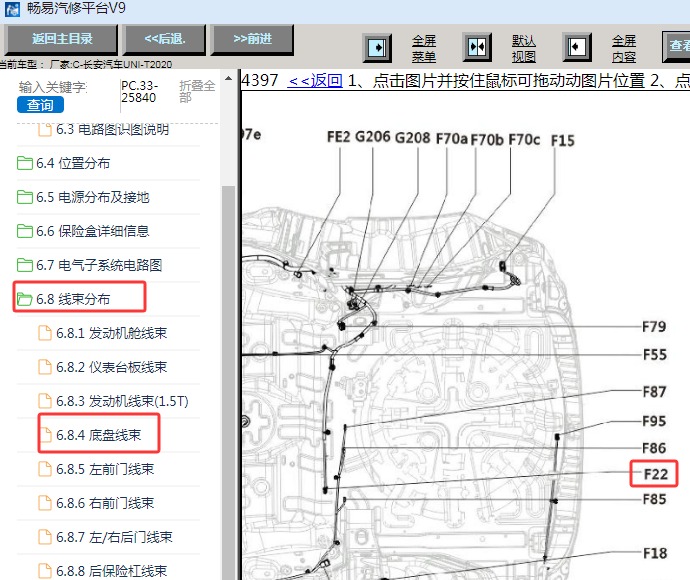Click the page icon of 6.8.2 仪表台板线束
This screenshot has height=580, width=690.
pyautogui.click(x=45, y=367)
